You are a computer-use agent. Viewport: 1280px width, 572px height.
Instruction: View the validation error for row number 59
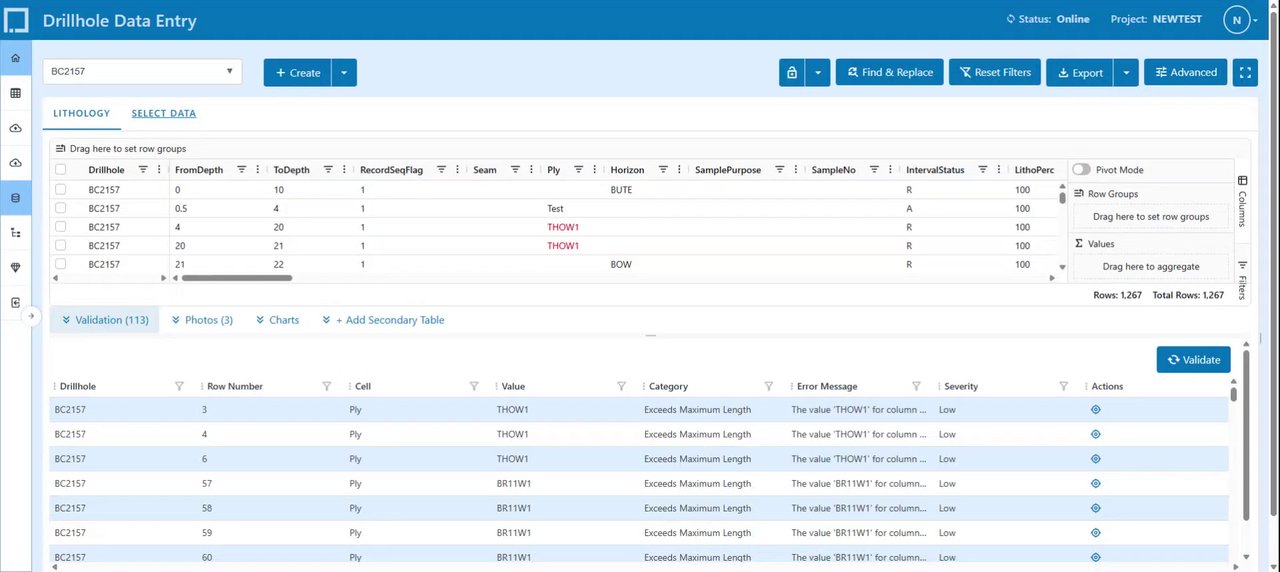pyautogui.click(x=1096, y=533)
